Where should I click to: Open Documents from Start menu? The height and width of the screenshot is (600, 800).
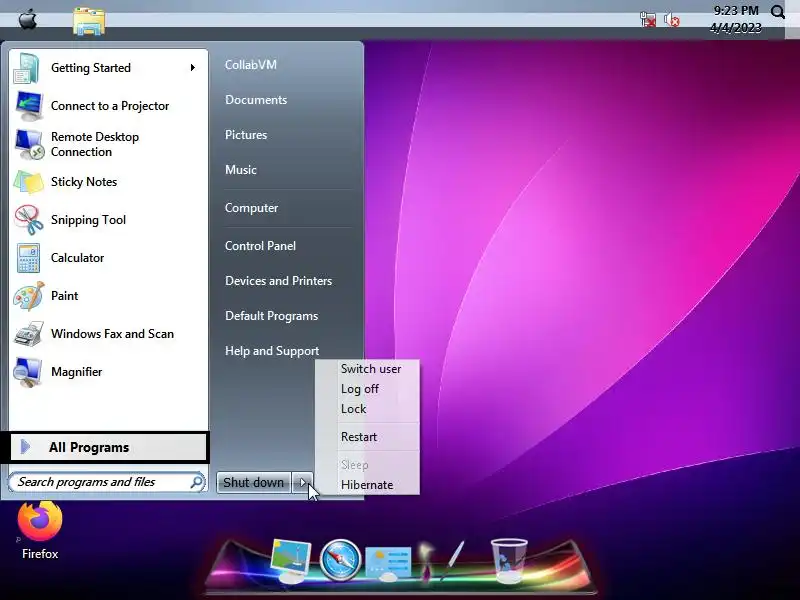click(x=256, y=100)
